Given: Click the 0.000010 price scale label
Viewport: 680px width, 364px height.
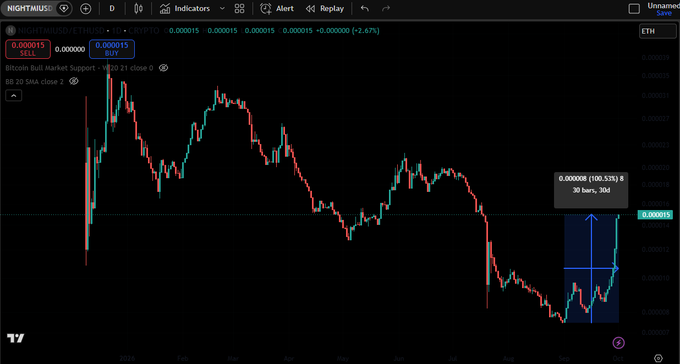Looking at the screenshot, I should tap(654, 278).
